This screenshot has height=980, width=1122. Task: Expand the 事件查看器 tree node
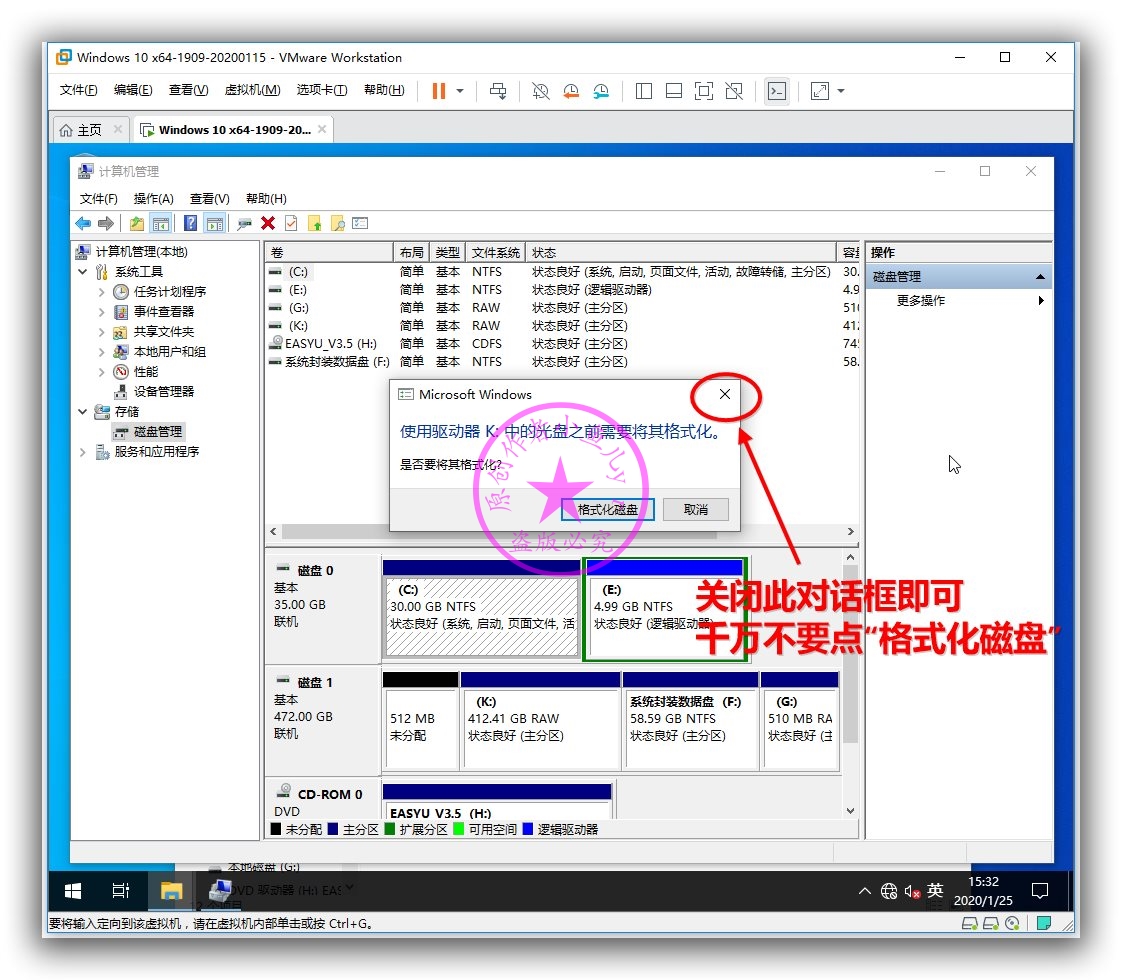click(102, 312)
